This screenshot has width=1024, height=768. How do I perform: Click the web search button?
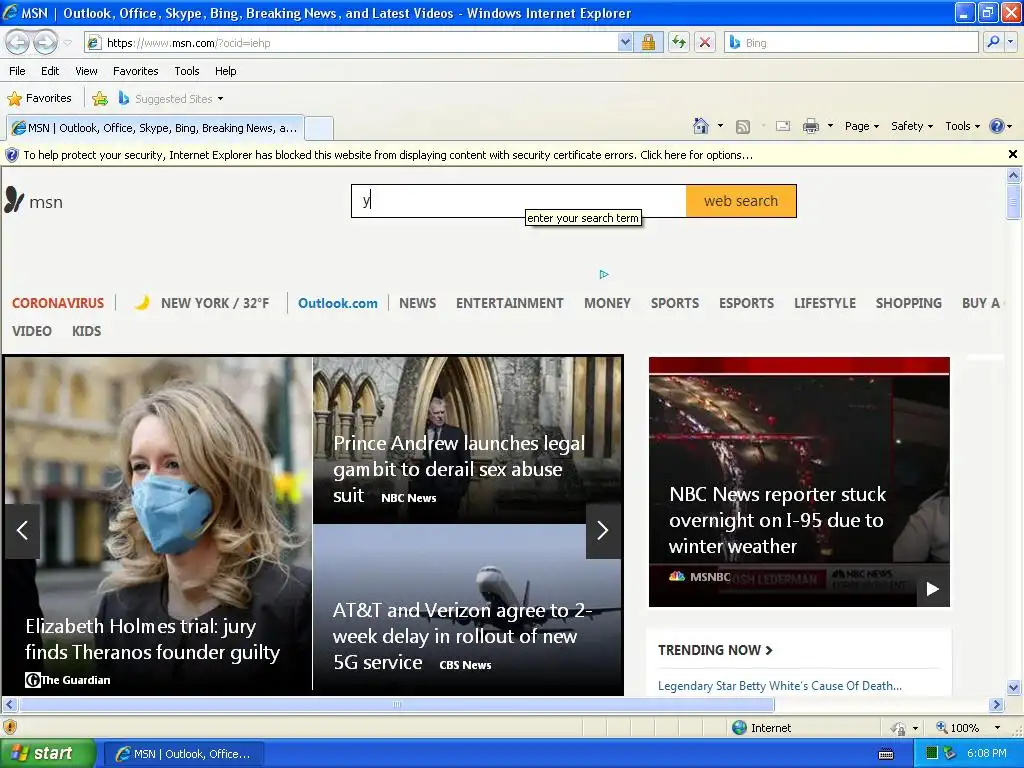[x=741, y=200]
